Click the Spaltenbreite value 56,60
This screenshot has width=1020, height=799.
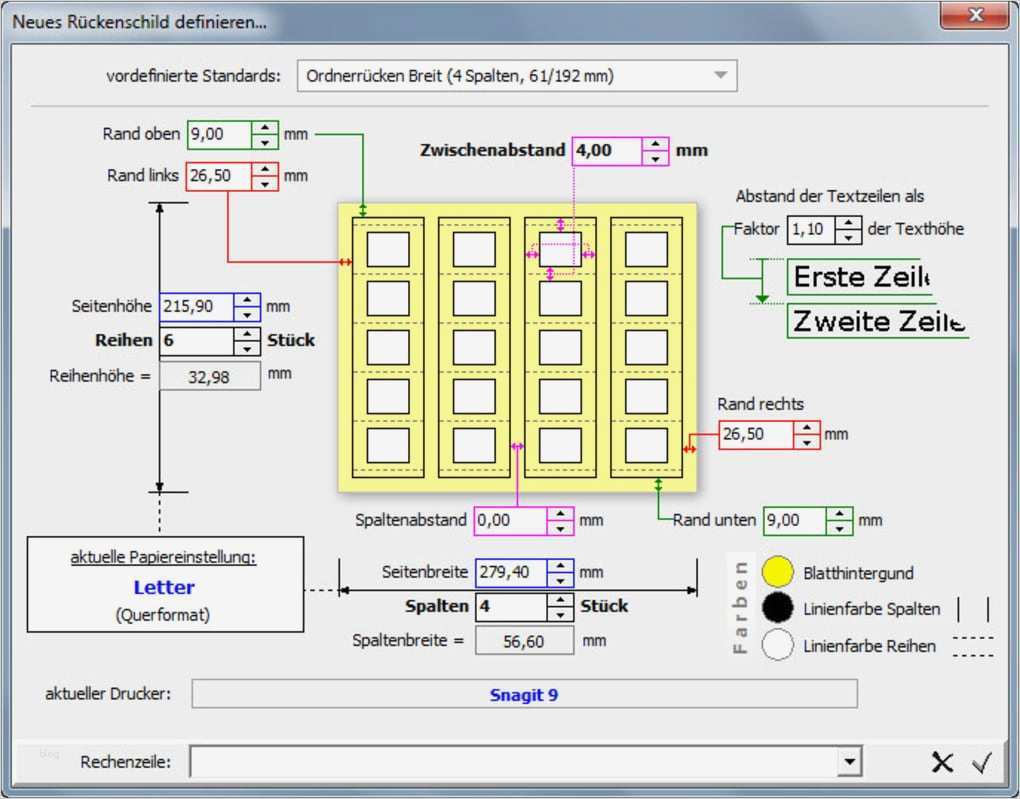[524, 642]
